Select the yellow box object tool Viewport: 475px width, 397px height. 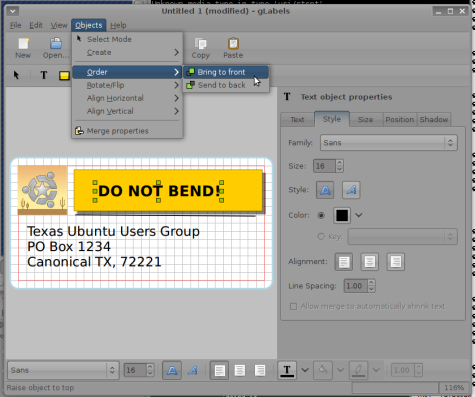[64, 75]
